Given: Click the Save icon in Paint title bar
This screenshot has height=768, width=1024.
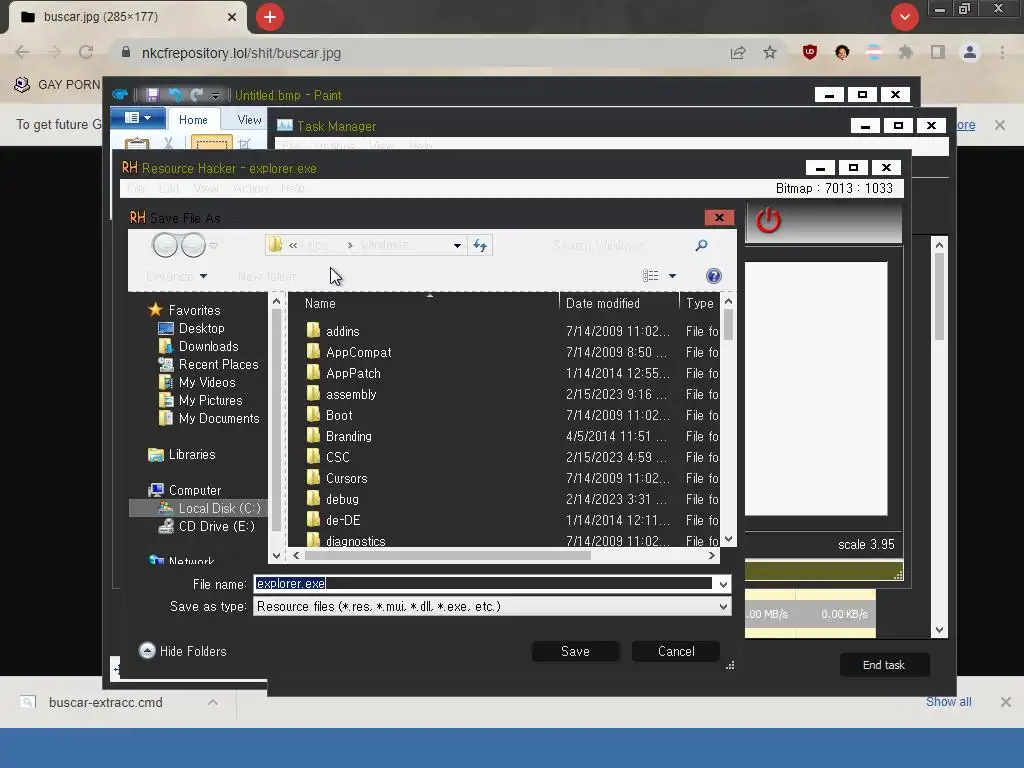Looking at the screenshot, I should click(x=152, y=95).
